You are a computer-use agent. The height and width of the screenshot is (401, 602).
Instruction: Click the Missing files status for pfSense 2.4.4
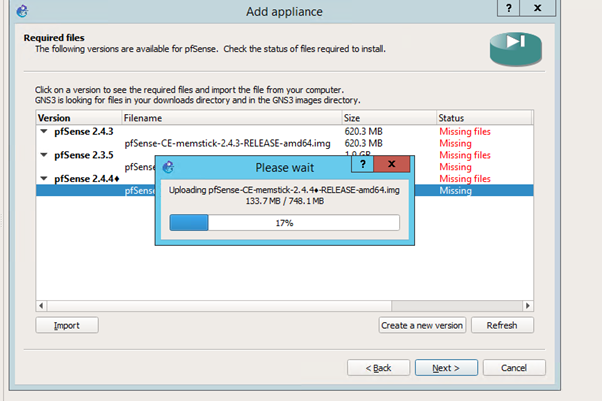[x=465, y=179]
